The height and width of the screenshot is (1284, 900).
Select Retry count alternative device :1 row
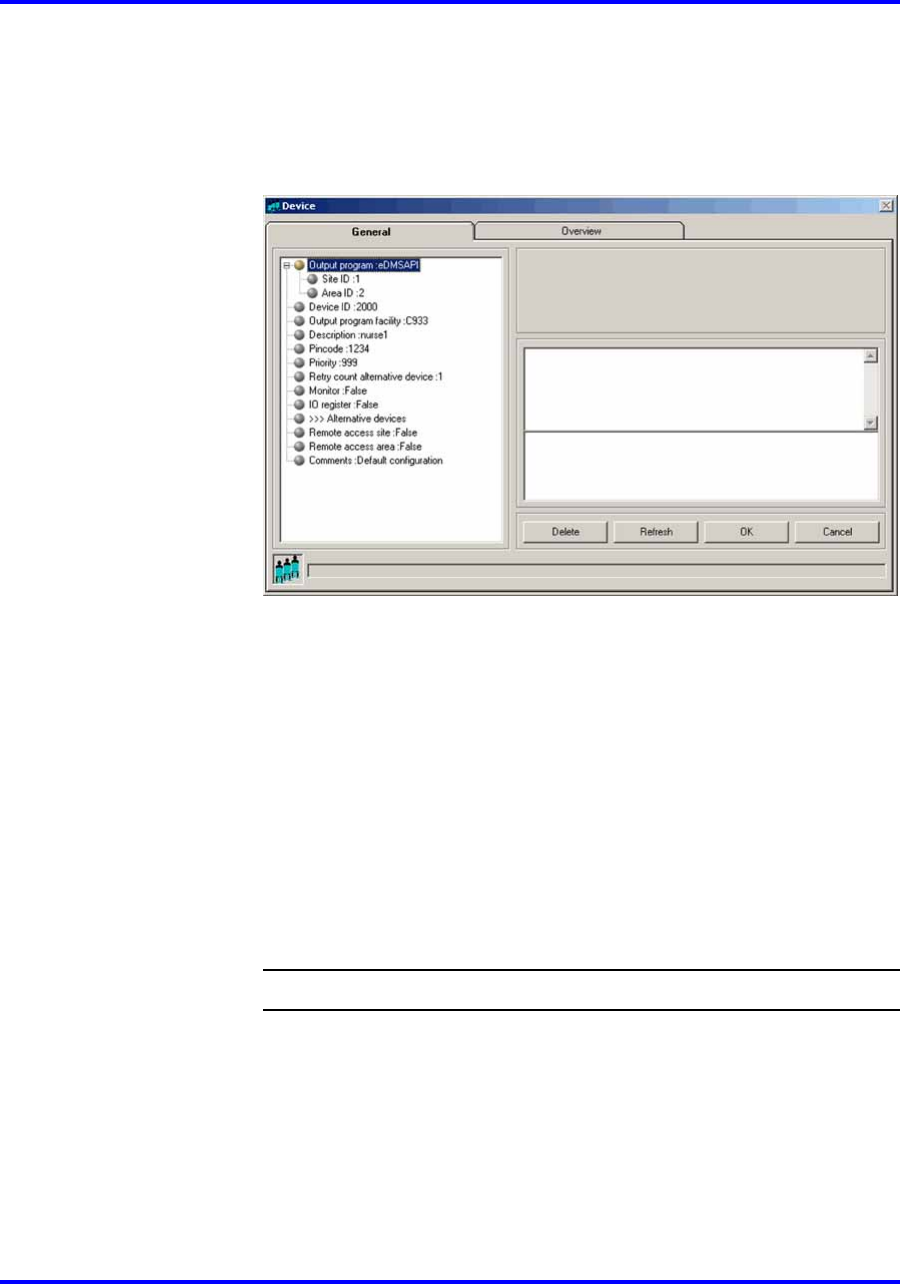(375, 377)
